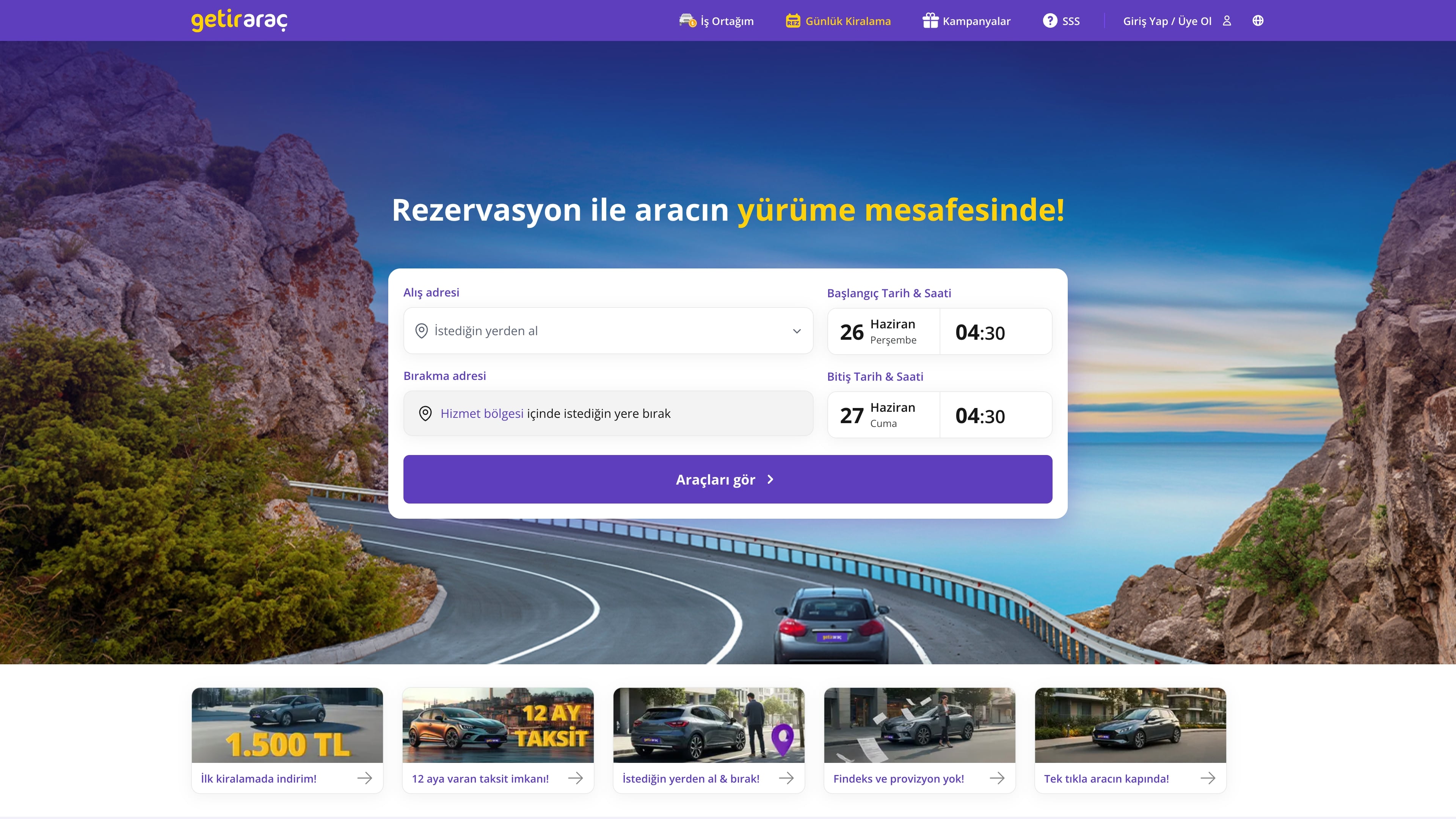
Task: Click the Hizmet bölgesi link
Action: tap(482, 413)
